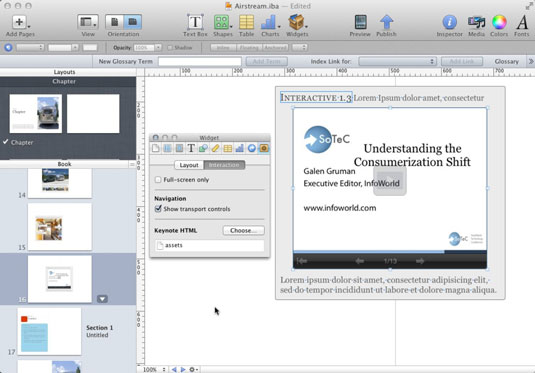The height and width of the screenshot is (373, 535).
Task: Enable Full-screen only checkbox
Action: click(158, 180)
